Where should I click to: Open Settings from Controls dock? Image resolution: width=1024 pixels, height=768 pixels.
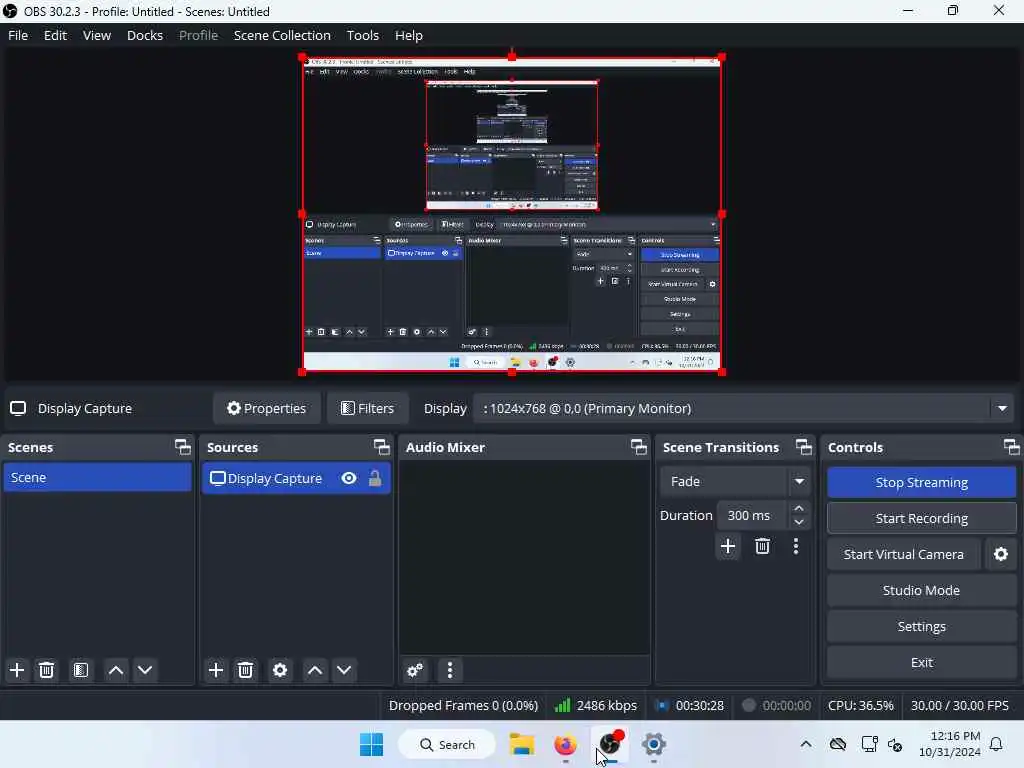tap(921, 626)
